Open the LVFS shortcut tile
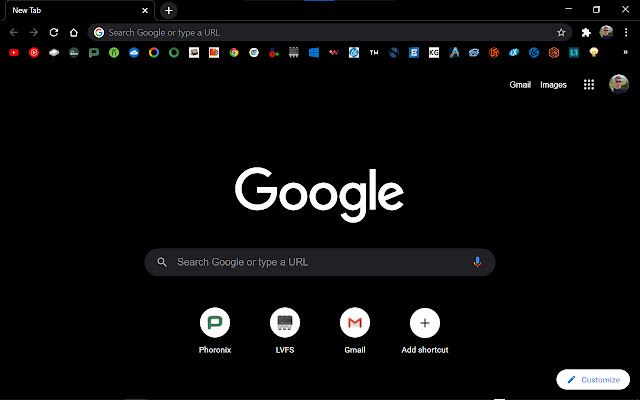This screenshot has height=400, width=640. pyautogui.click(x=284, y=331)
